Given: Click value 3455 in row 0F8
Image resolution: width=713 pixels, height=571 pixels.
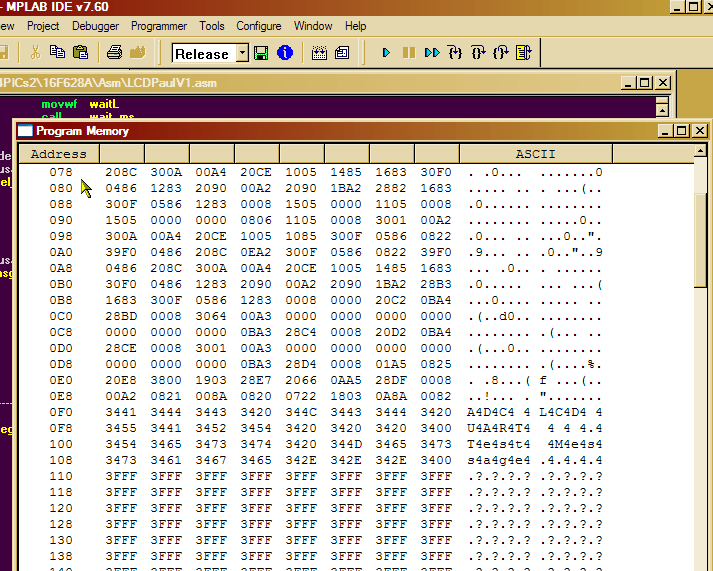Looking at the screenshot, I should (x=121, y=428).
